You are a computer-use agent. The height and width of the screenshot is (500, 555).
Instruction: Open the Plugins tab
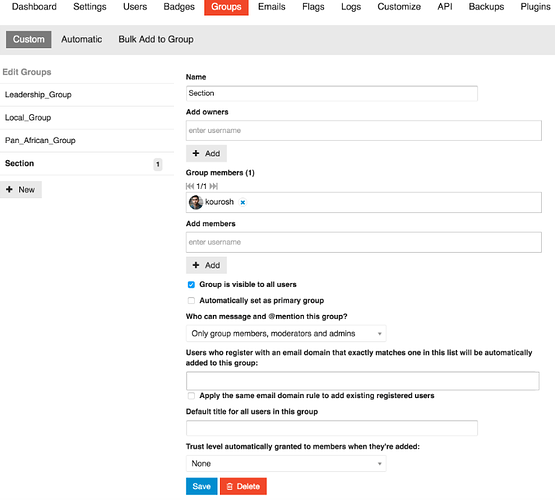tap(535, 7)
